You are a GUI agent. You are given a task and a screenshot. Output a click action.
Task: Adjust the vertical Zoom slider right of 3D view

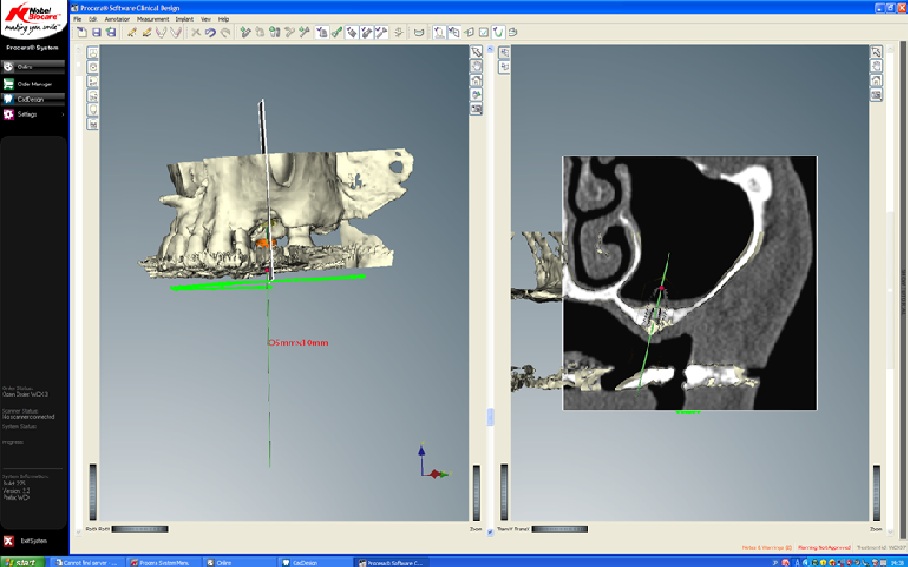point(476,492)
